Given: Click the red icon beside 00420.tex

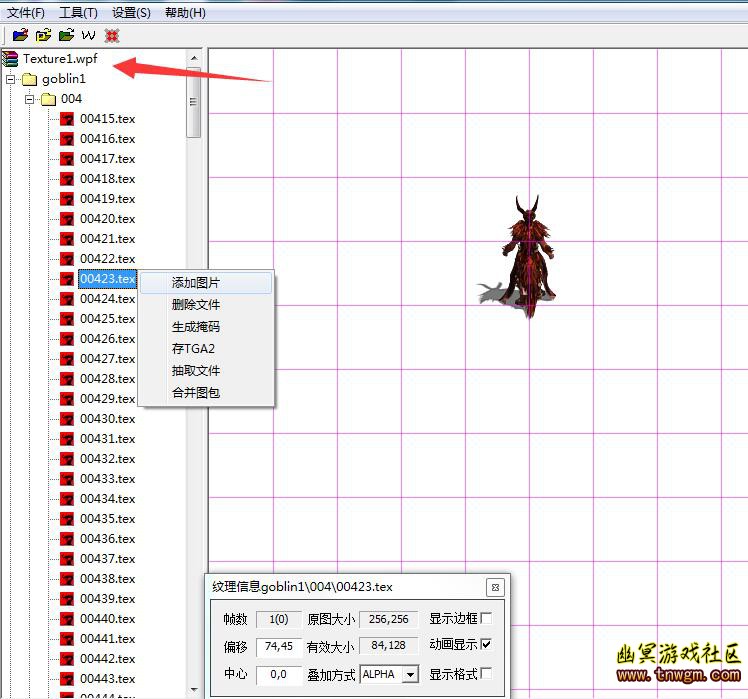Looking at the screenshot, I should click(x=67, y=219).
